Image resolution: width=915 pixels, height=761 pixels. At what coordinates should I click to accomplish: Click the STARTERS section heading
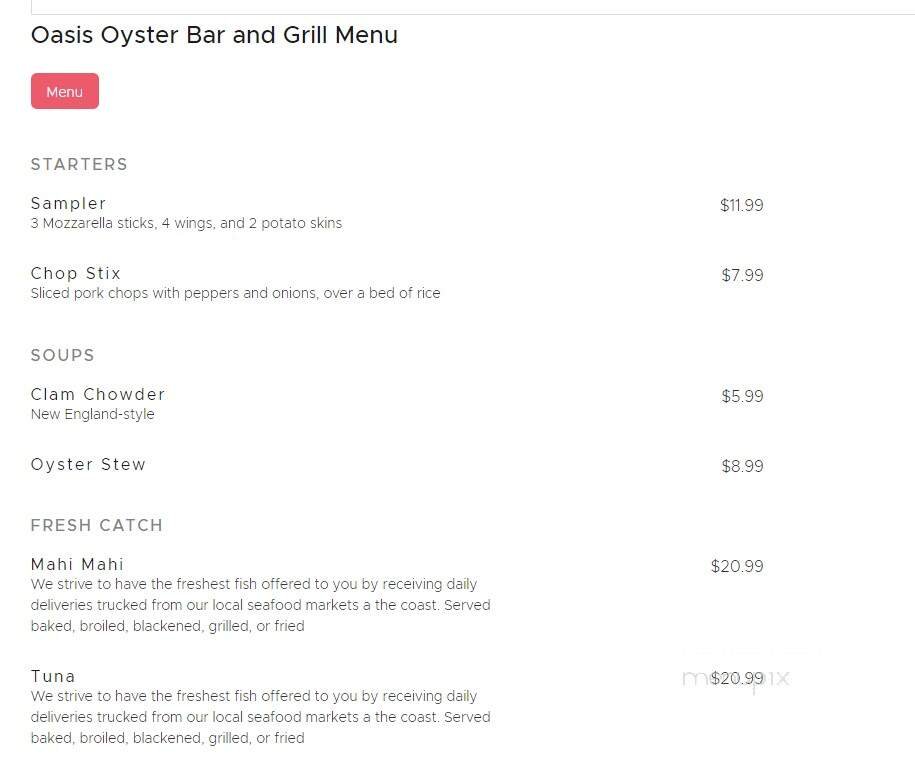pos(79,164)
